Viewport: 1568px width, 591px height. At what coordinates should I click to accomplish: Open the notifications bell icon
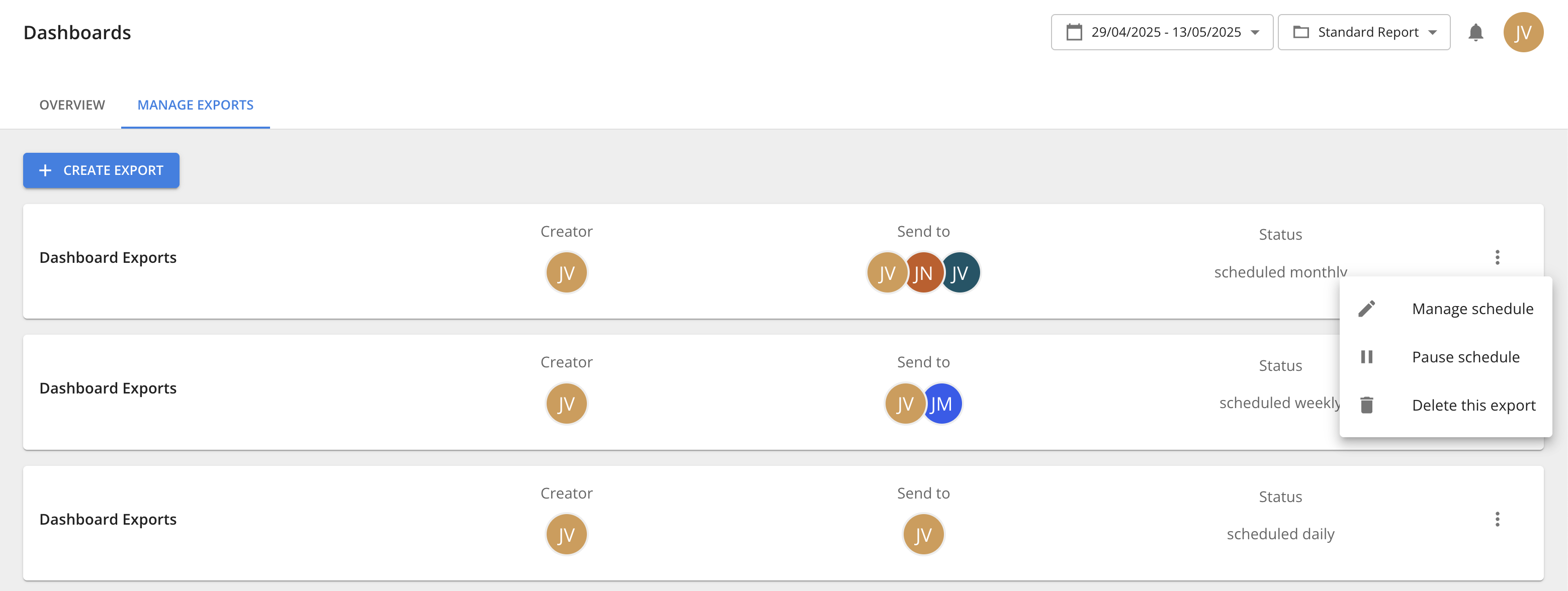click(1475, 32)
